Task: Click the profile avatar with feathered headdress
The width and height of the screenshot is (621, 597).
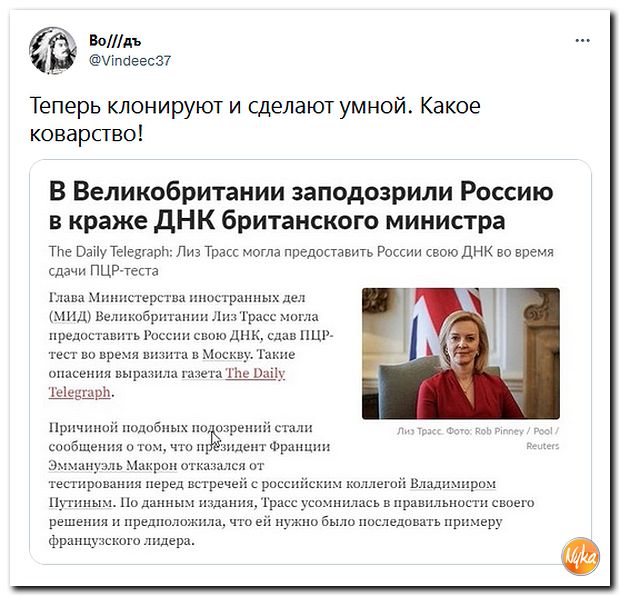Action: pyautogui.click(x=53, y=51)
